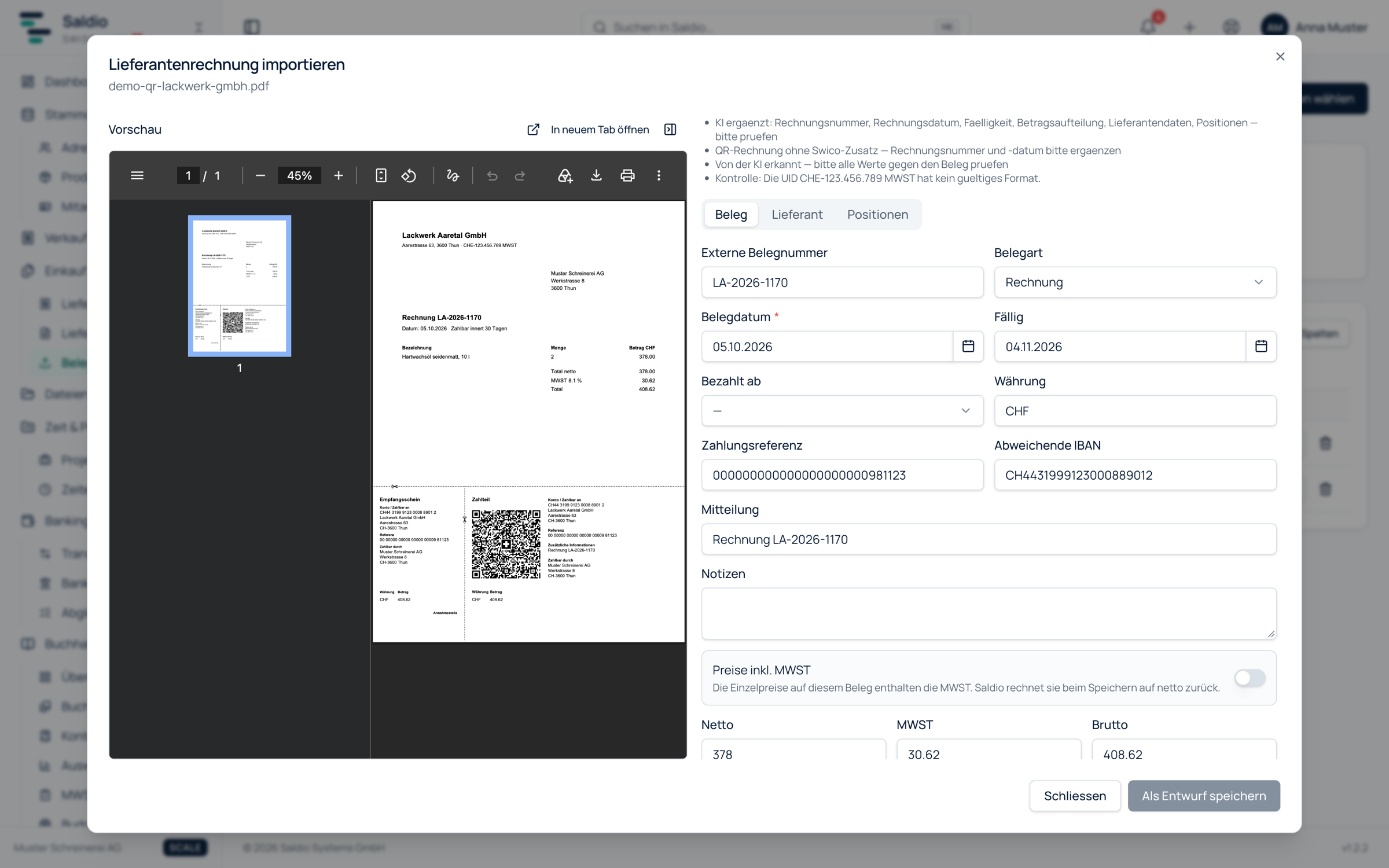Rotate the PDF page counterclockwise
Image resolution: width=1389 pixels, height=868 pixels.
(x=409, y=175)
